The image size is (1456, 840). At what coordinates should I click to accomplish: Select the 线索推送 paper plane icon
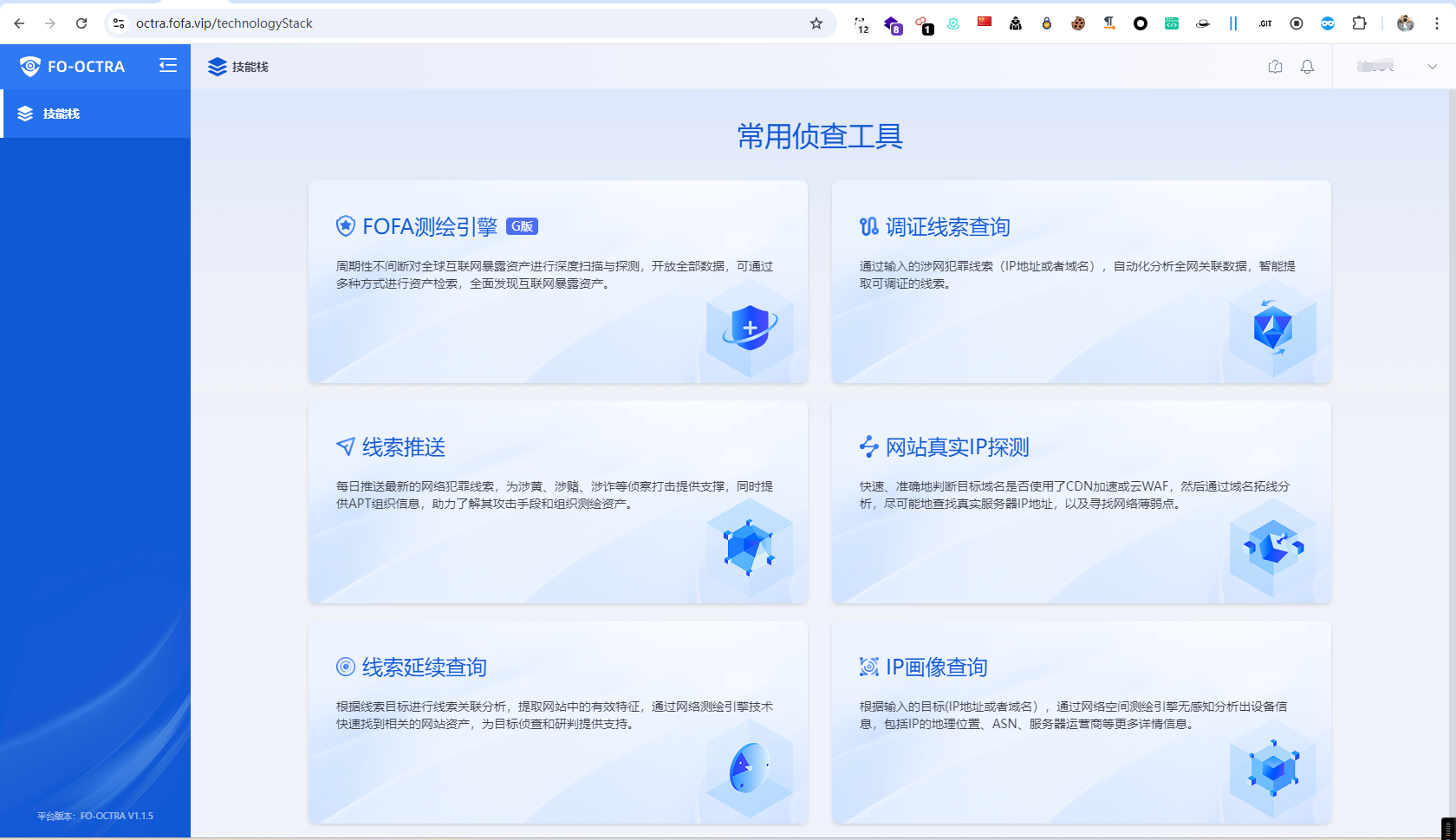coord(346,446)
